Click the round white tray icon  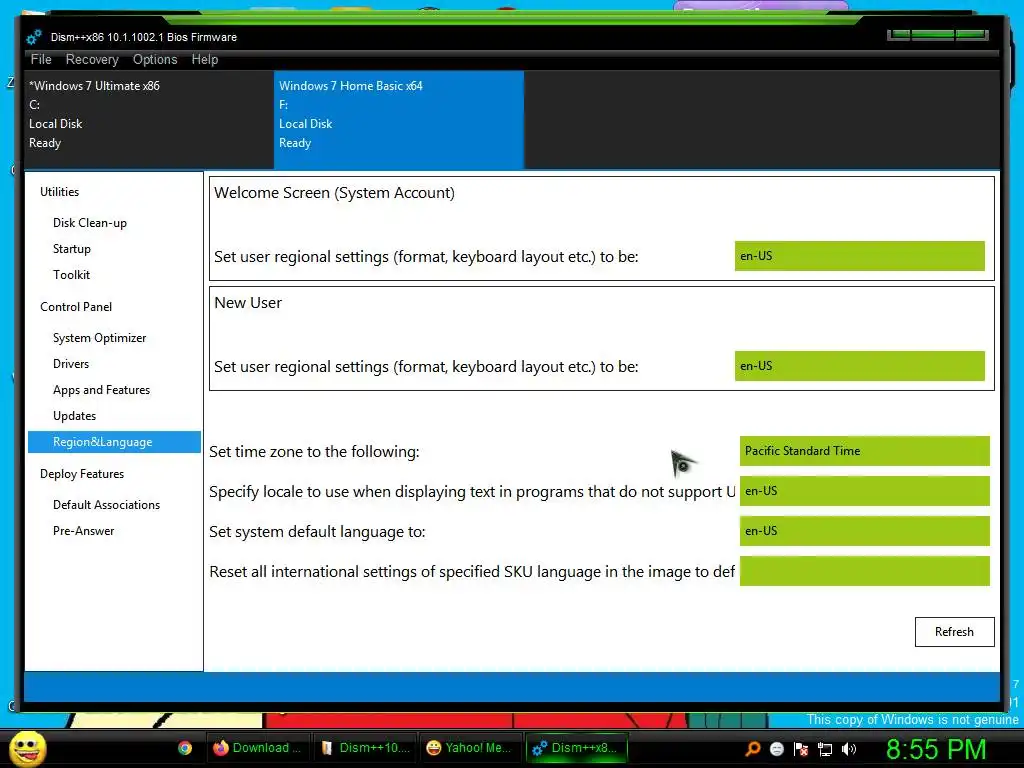pos(776,749)
